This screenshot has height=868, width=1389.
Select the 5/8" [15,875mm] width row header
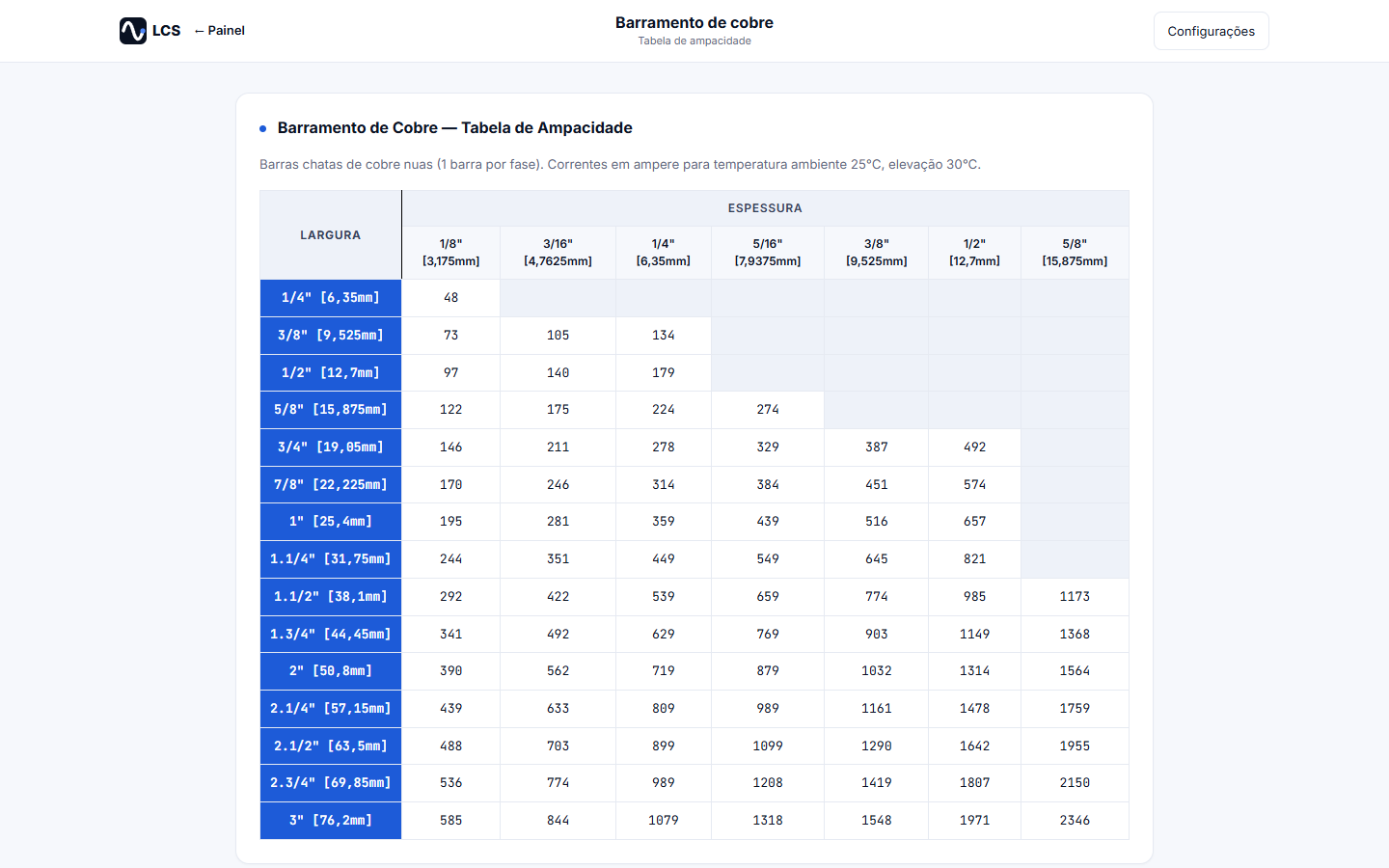[x=331, y=410]
